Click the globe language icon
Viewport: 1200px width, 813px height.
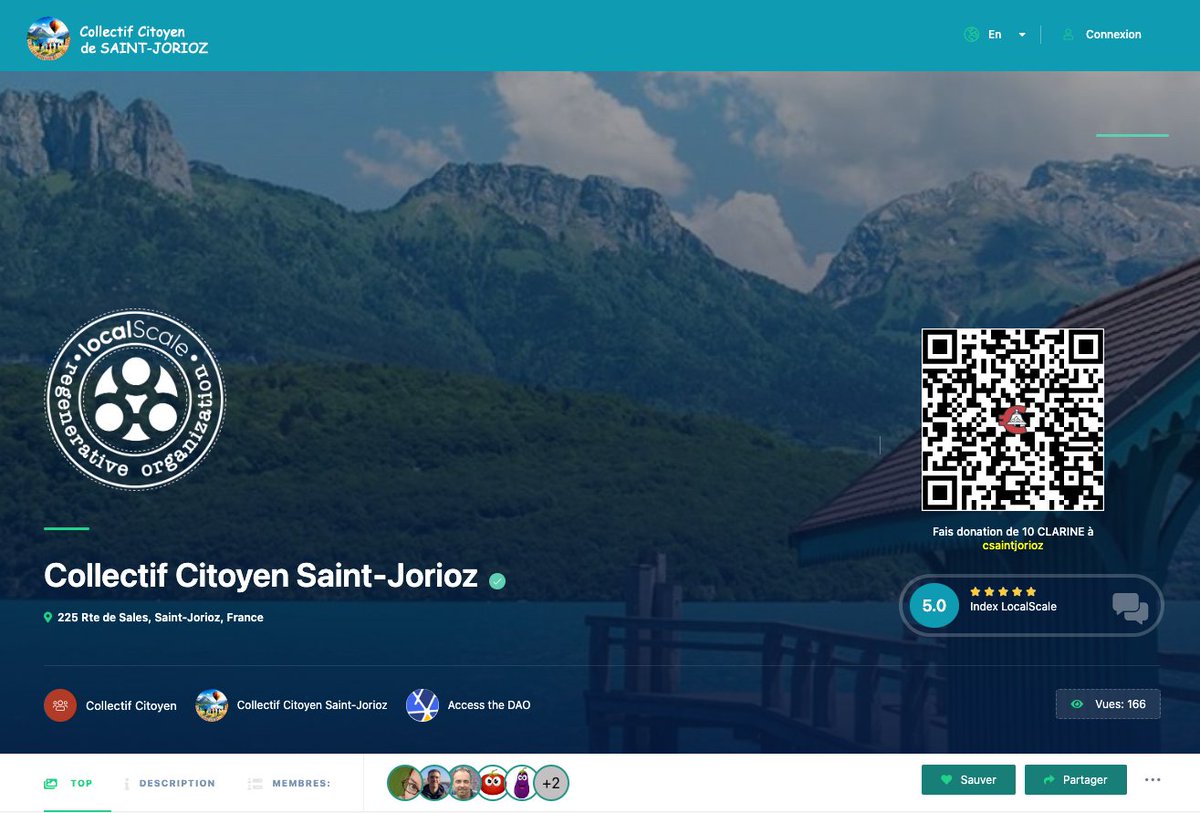tap(970, 34)
